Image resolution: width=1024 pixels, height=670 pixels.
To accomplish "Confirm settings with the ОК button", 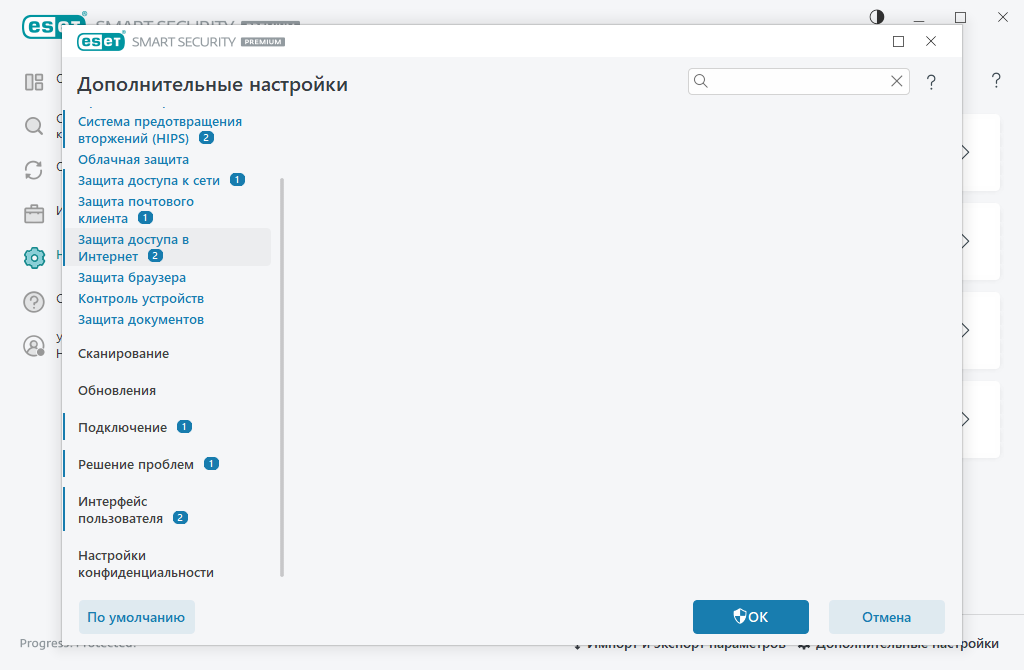I will (751, 617).
